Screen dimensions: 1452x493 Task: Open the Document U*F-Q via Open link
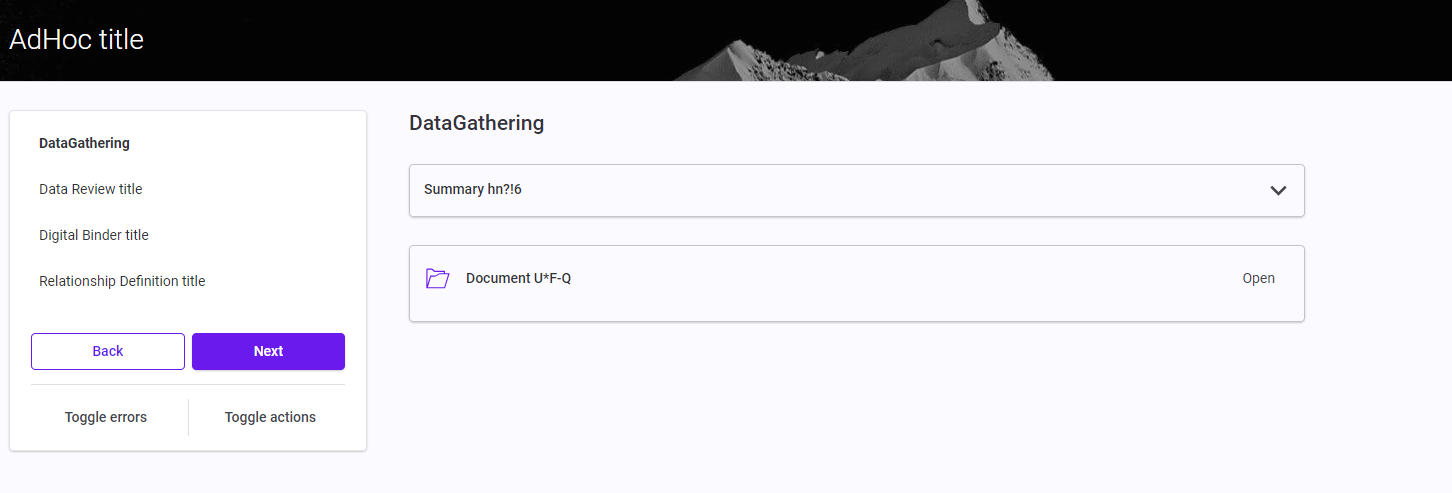(1258, 278)
